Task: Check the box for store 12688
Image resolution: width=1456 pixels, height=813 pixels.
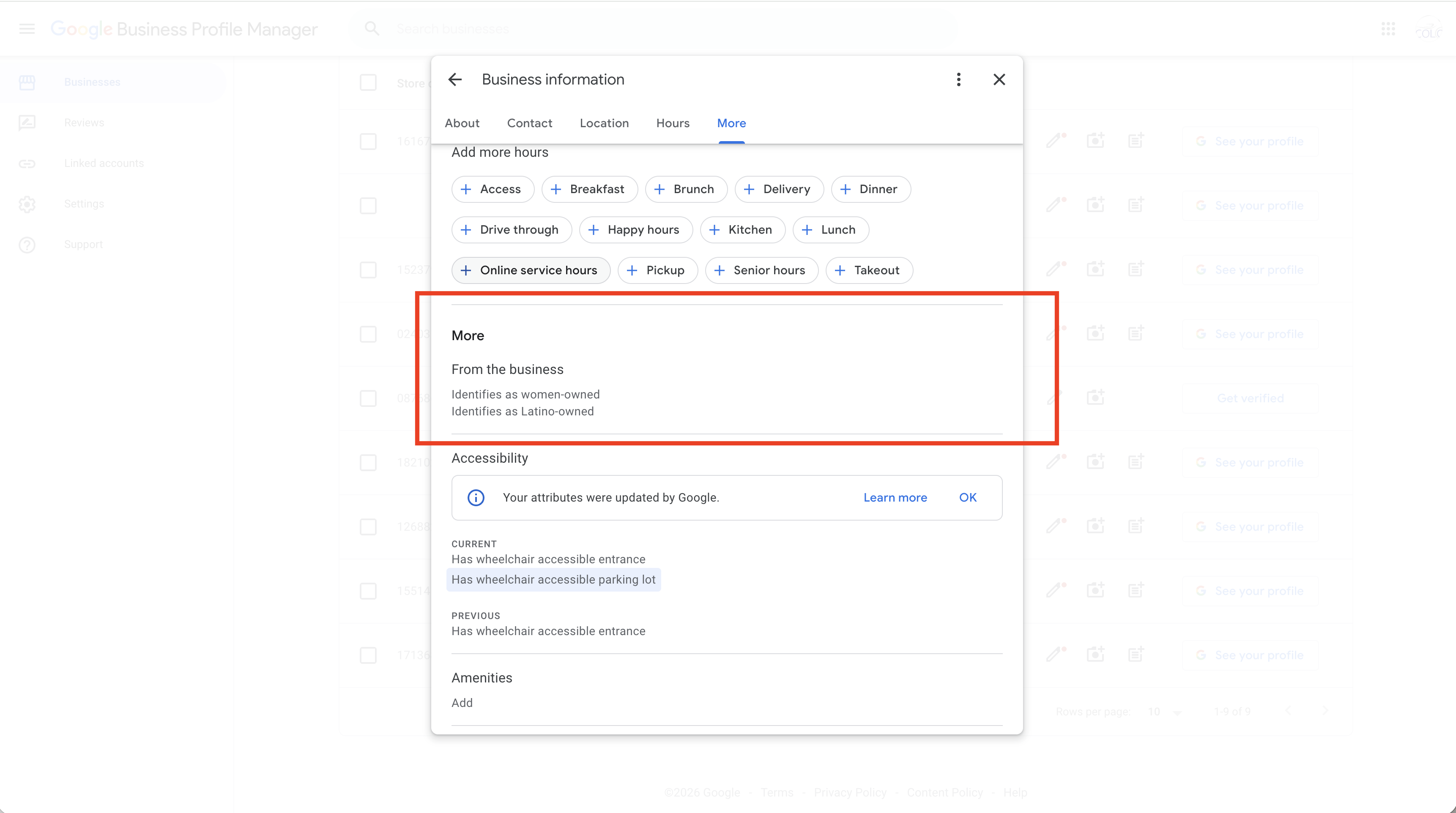Action: point(368,527)
